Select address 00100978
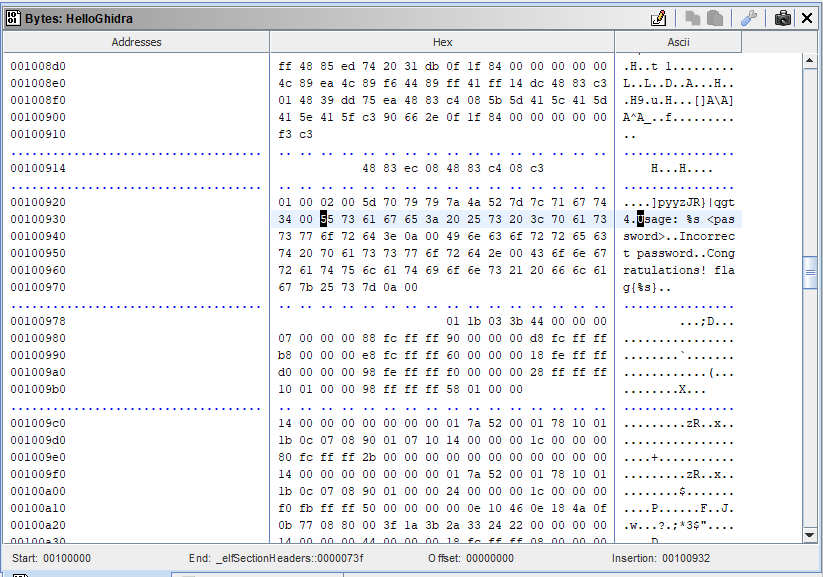This screenshot has width=823, height=577. coord(38,321)
